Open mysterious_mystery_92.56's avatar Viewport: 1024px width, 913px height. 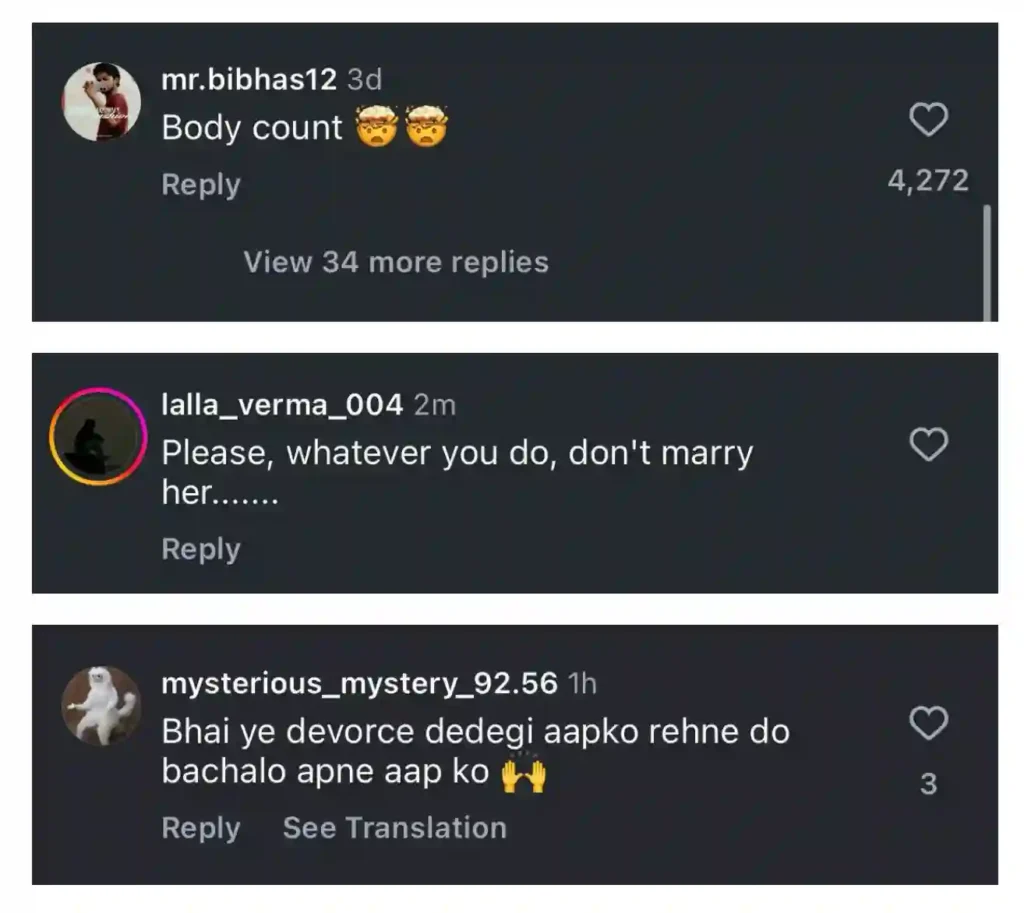click(x=102, y=704)
